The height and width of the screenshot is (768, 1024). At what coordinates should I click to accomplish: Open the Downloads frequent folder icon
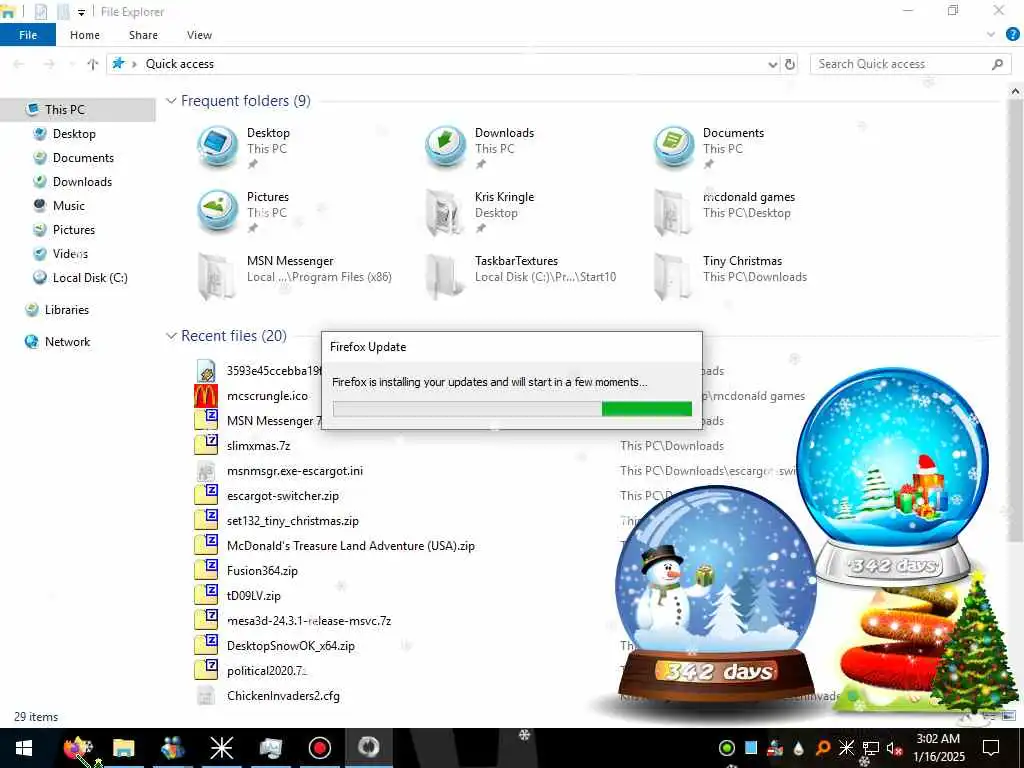(x=446, y=147)
